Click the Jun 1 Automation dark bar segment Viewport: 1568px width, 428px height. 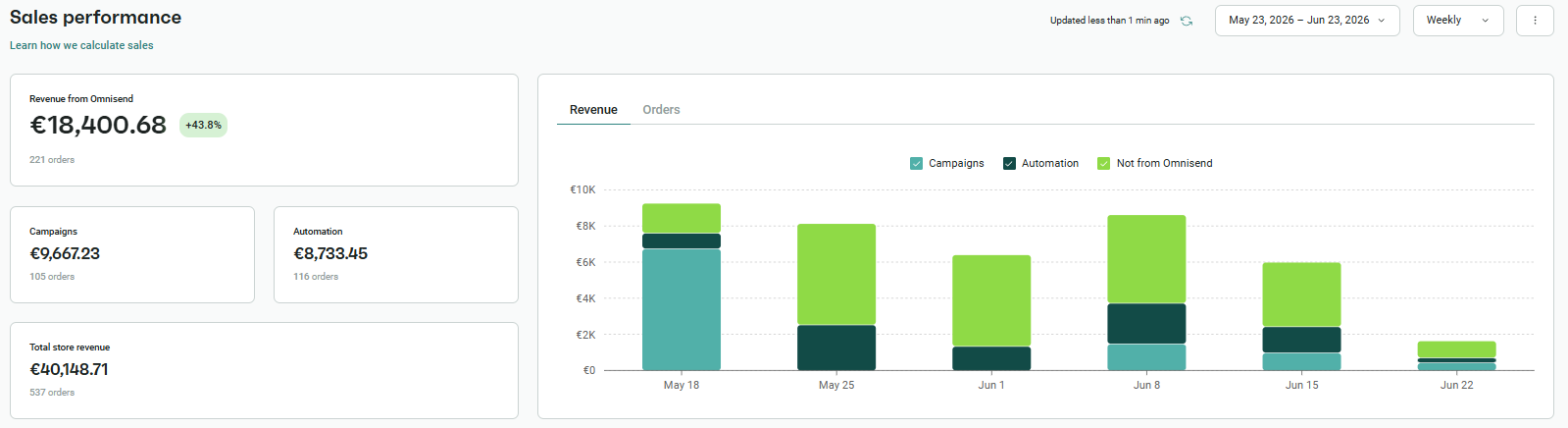[x=991, y=358]
